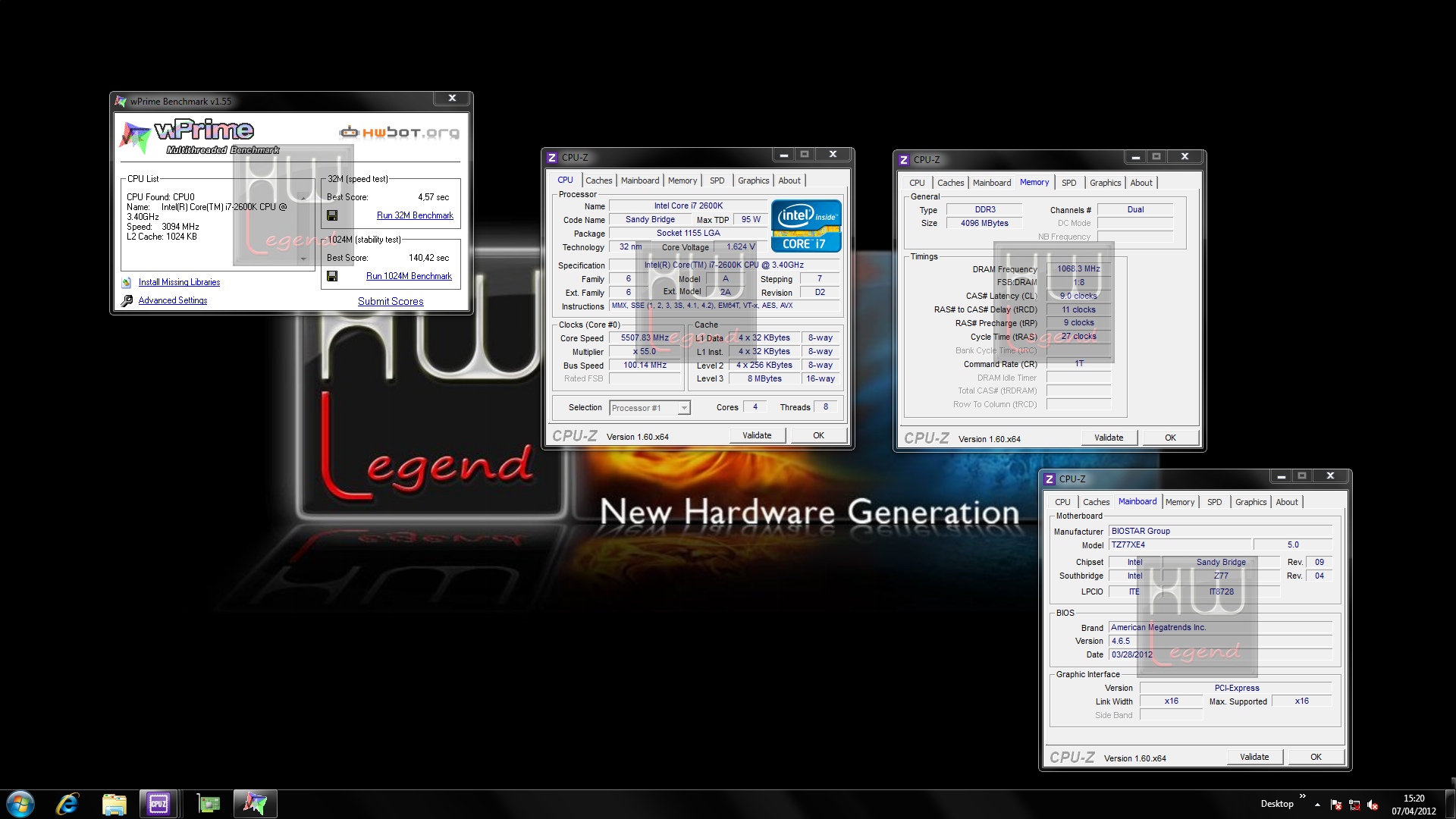Open the Processor #1 selection dropdown
This screenshot has height=819, width=1456.
684,408
